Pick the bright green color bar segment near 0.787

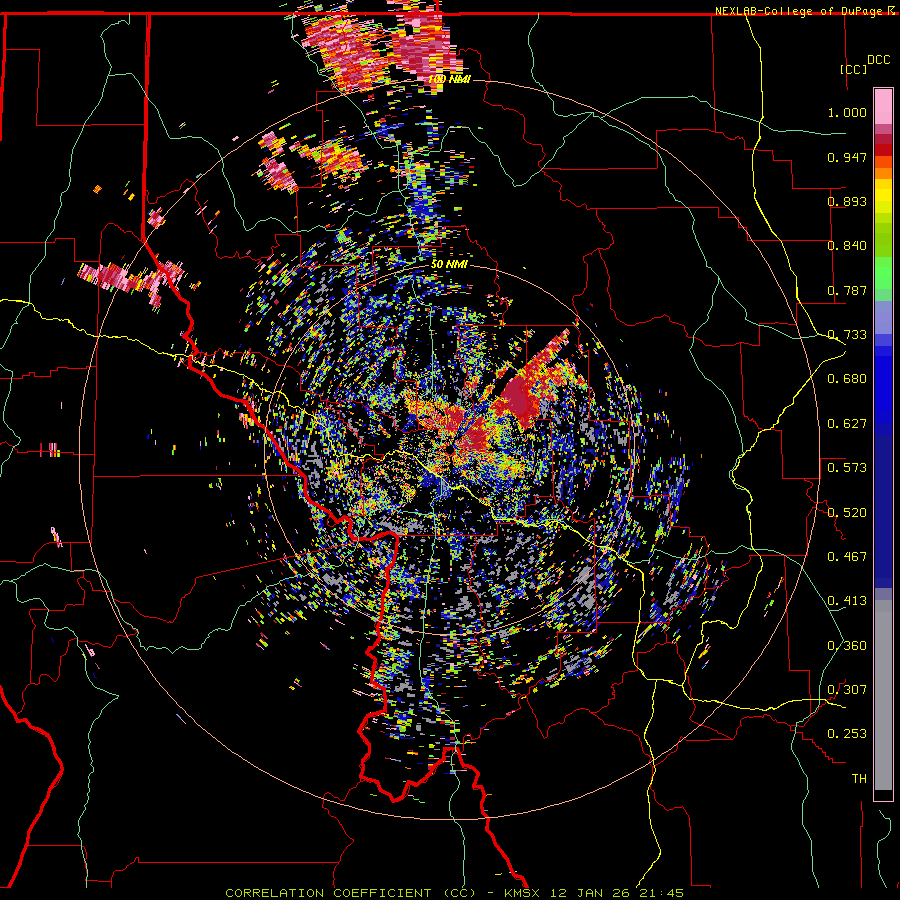tap(883, 273)
